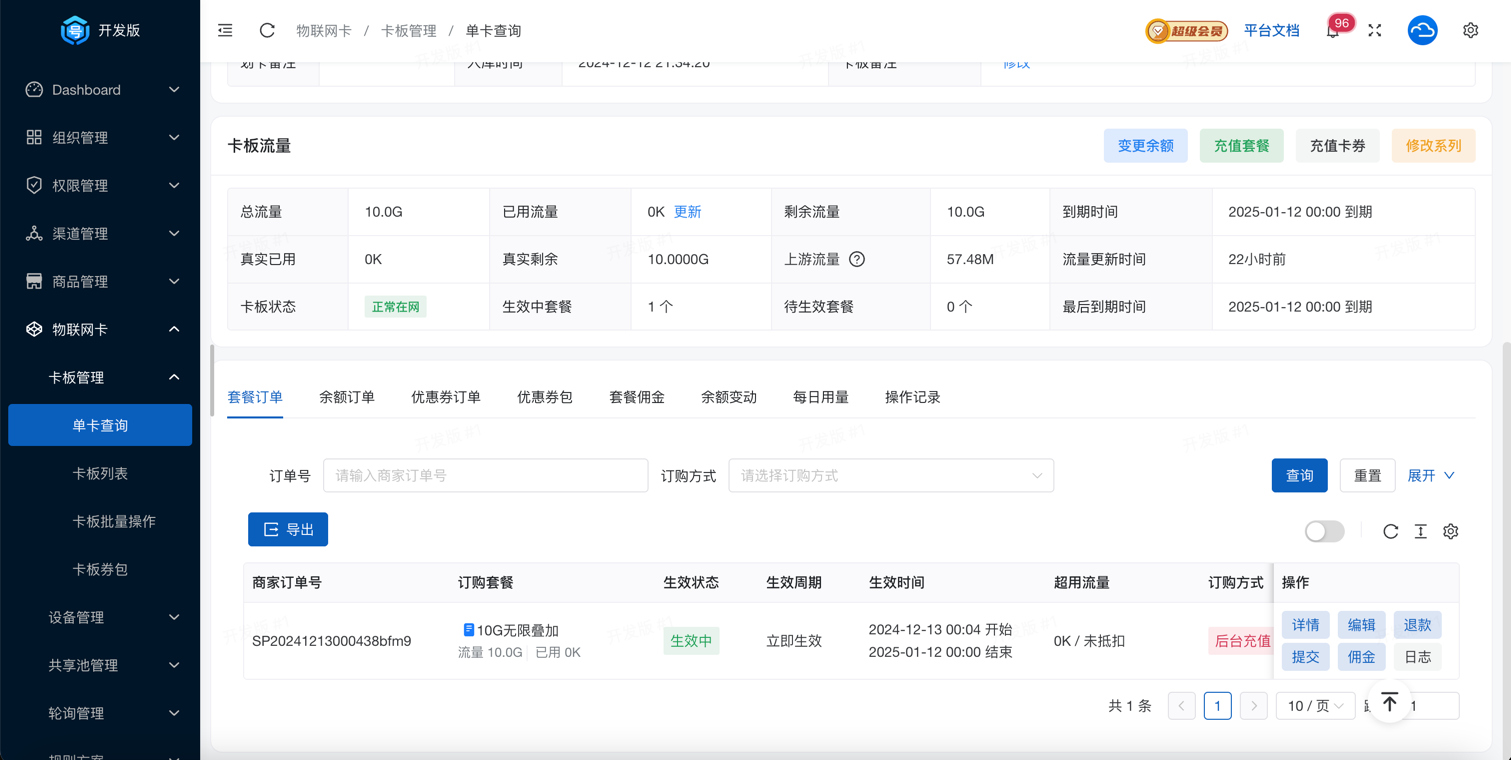Open the 10 / 页 page size selector

[x=1314, y=706]
